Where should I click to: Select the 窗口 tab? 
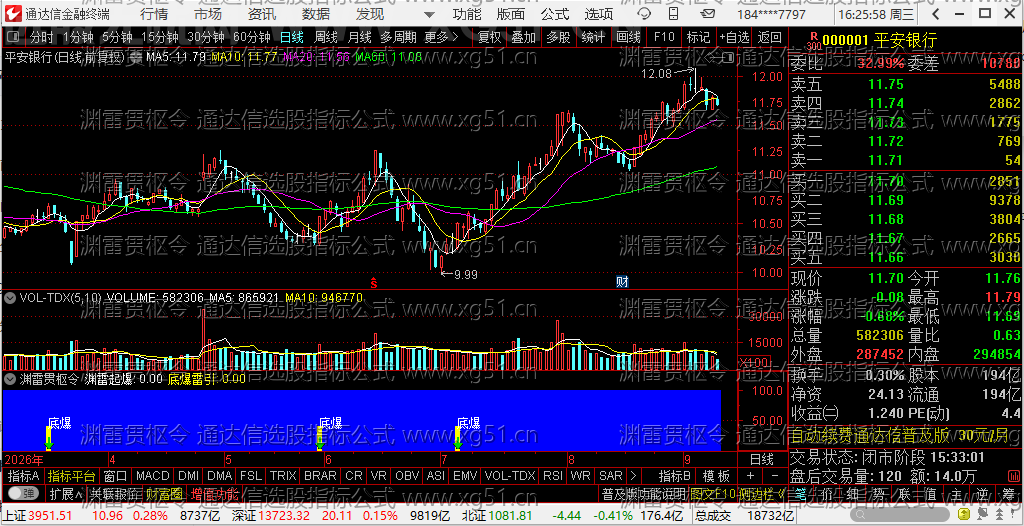(115, 475)
